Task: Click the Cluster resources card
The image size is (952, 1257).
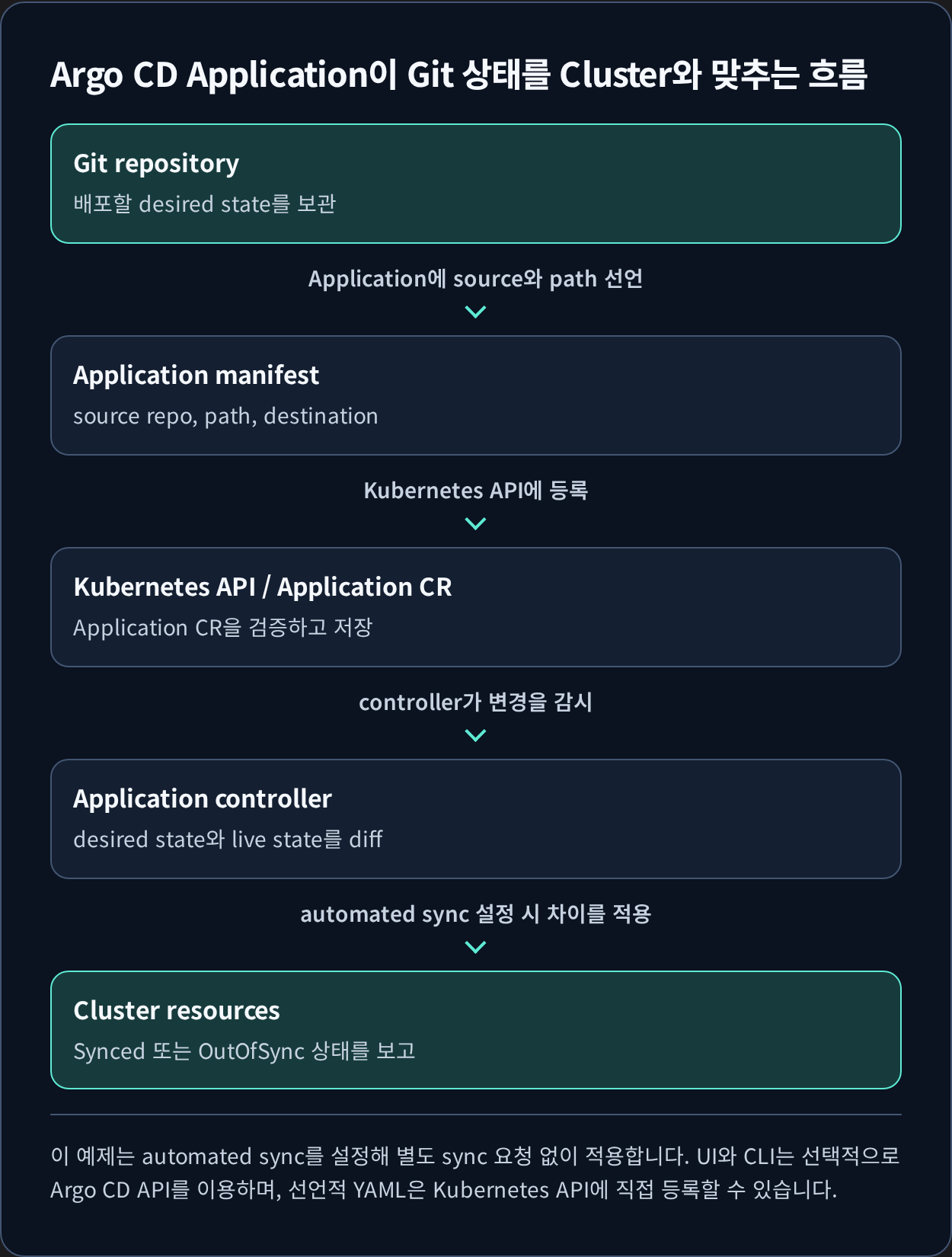Action: click(476, 1030)
